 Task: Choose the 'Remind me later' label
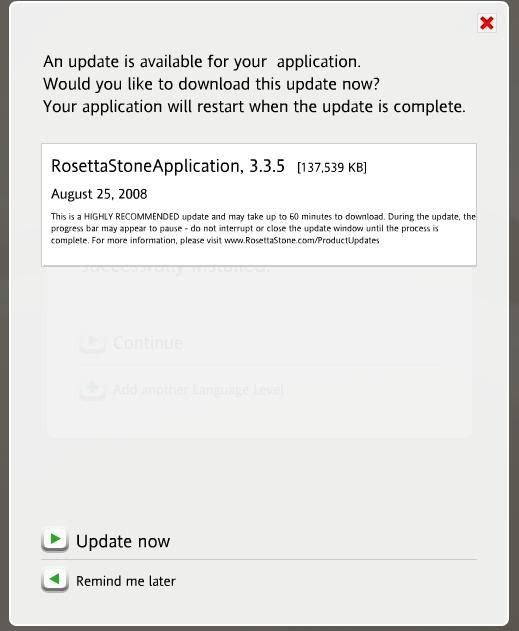(x=126, y=581)
